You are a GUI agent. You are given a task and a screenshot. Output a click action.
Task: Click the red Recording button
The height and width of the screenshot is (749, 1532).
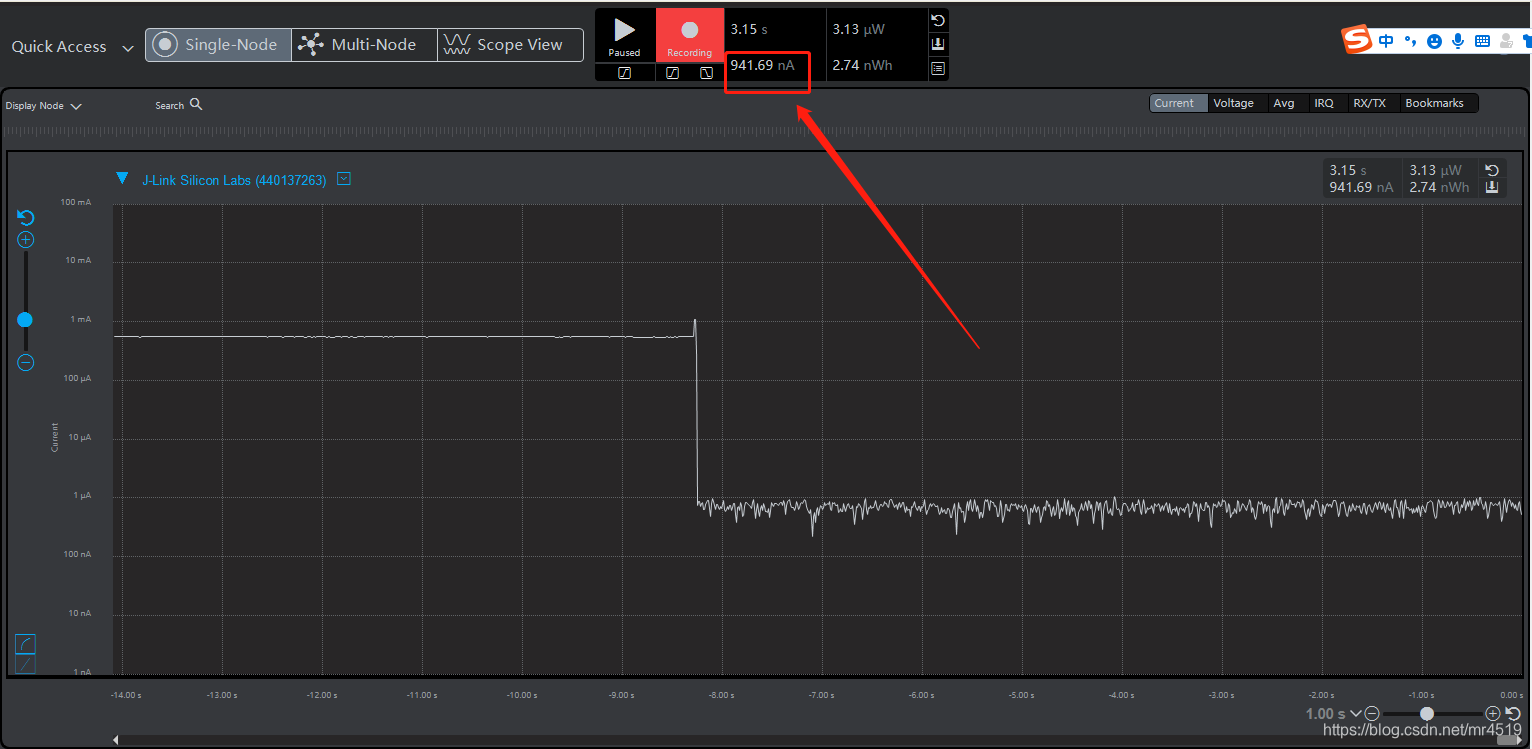click(690, 36)
